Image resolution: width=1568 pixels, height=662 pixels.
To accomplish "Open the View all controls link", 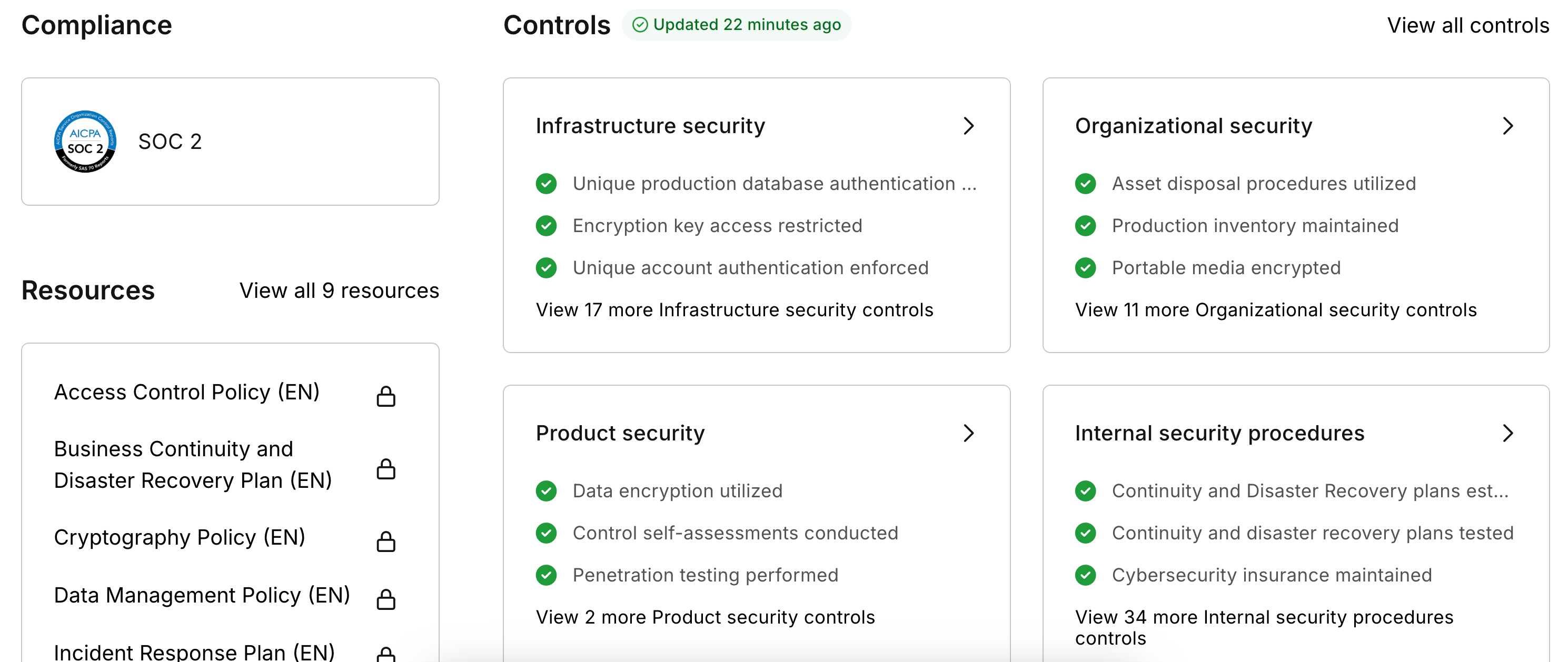I will point(1467,26).
